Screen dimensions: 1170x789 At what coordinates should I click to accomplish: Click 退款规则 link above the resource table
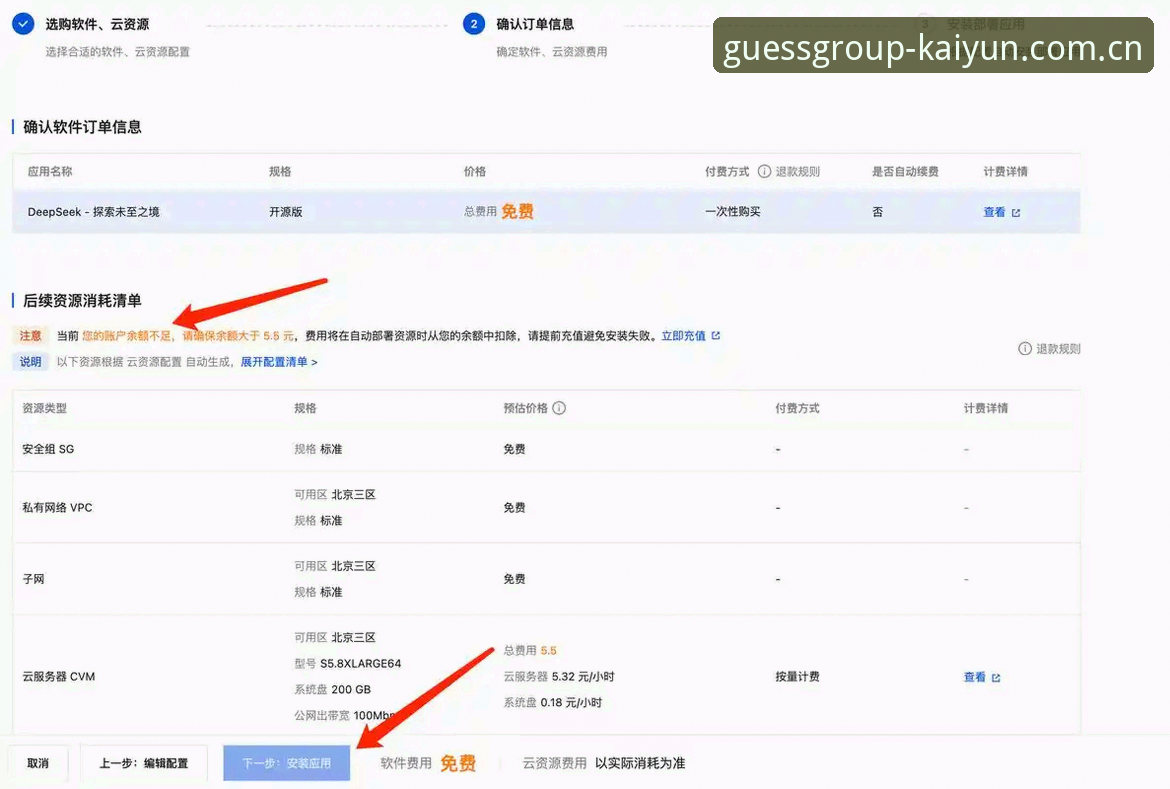tap(1058, 349)
